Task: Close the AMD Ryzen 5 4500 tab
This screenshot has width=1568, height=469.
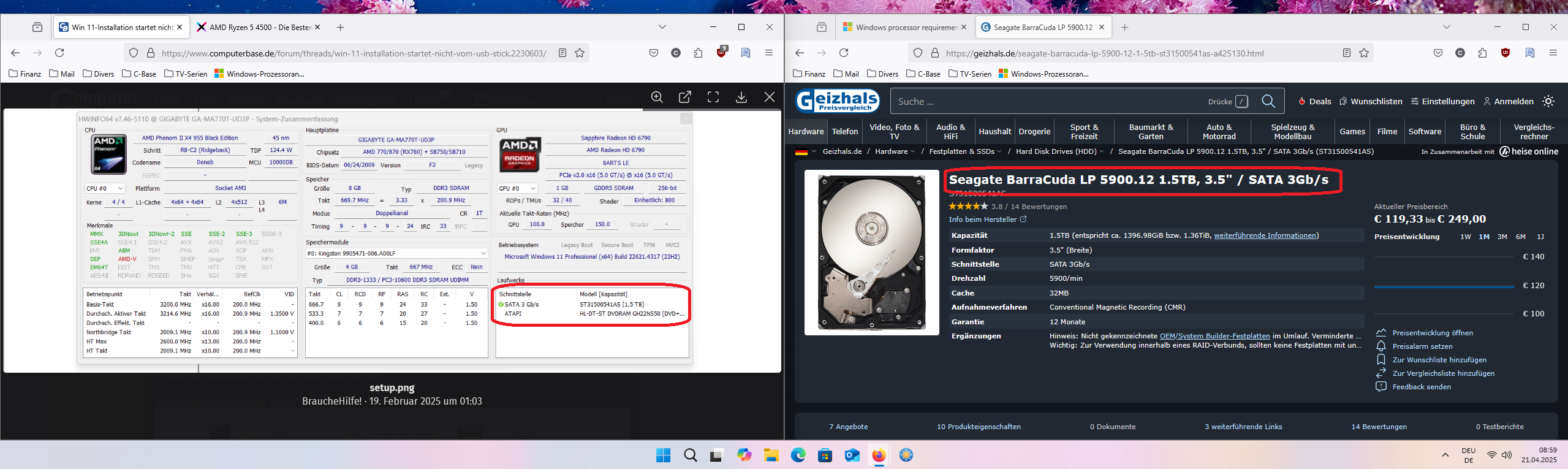Action: [317, 27]
